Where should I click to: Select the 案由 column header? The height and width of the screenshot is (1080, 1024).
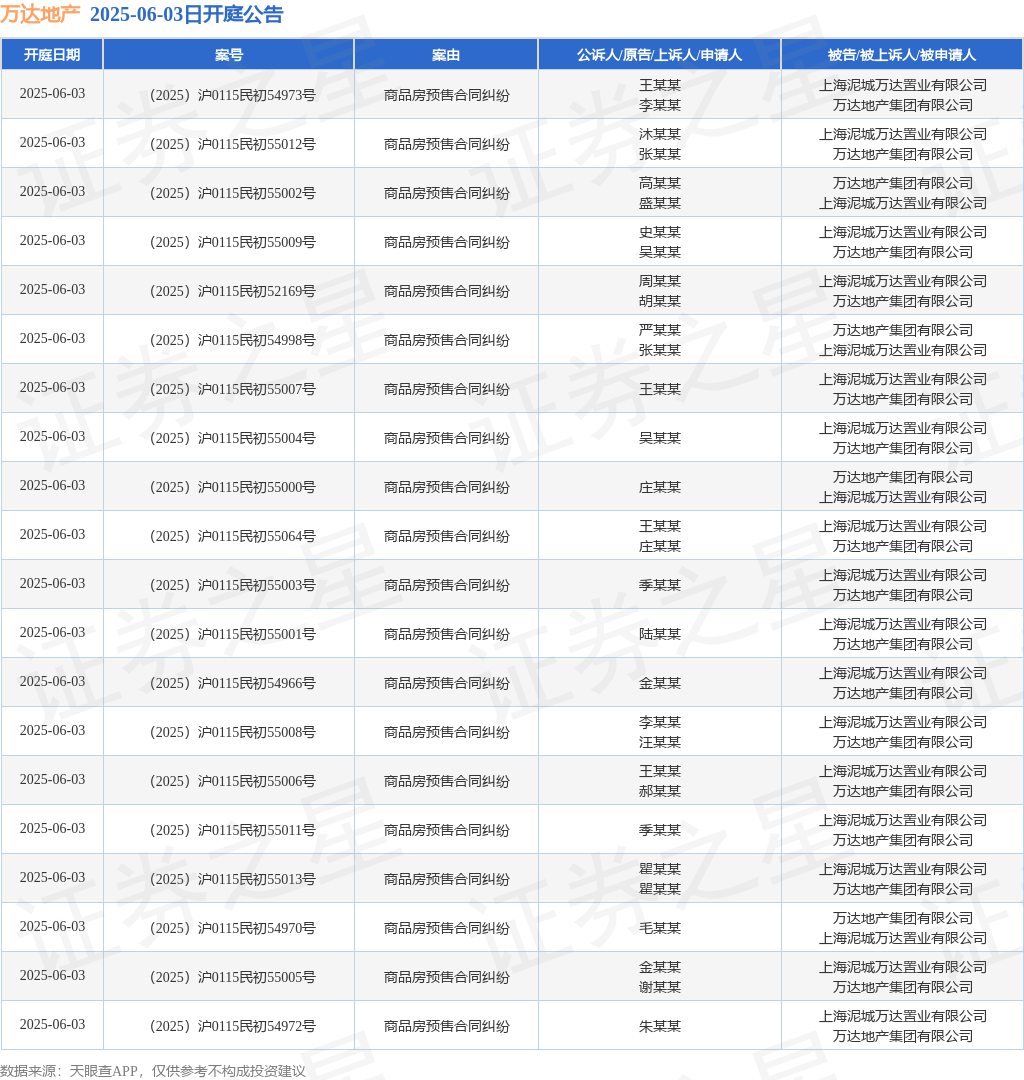click(x=446, y=54)
